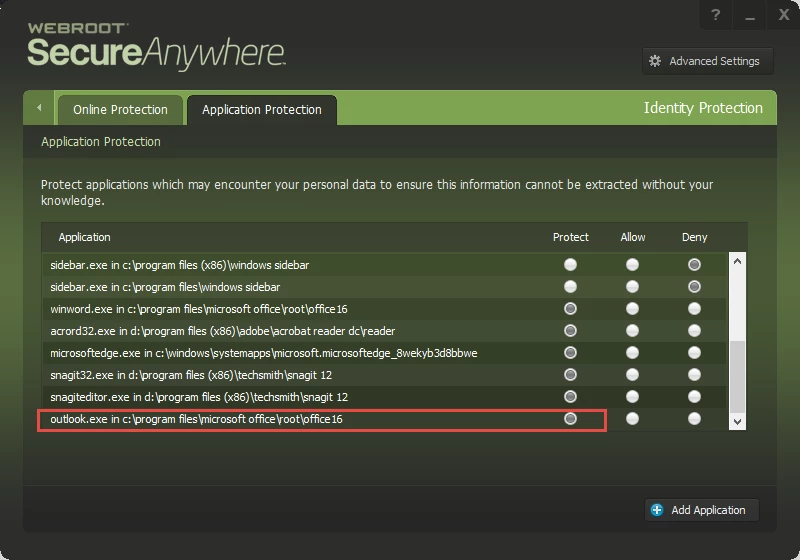
Task: Select Deny for acrord32.exe
Action: pos(694,330)
